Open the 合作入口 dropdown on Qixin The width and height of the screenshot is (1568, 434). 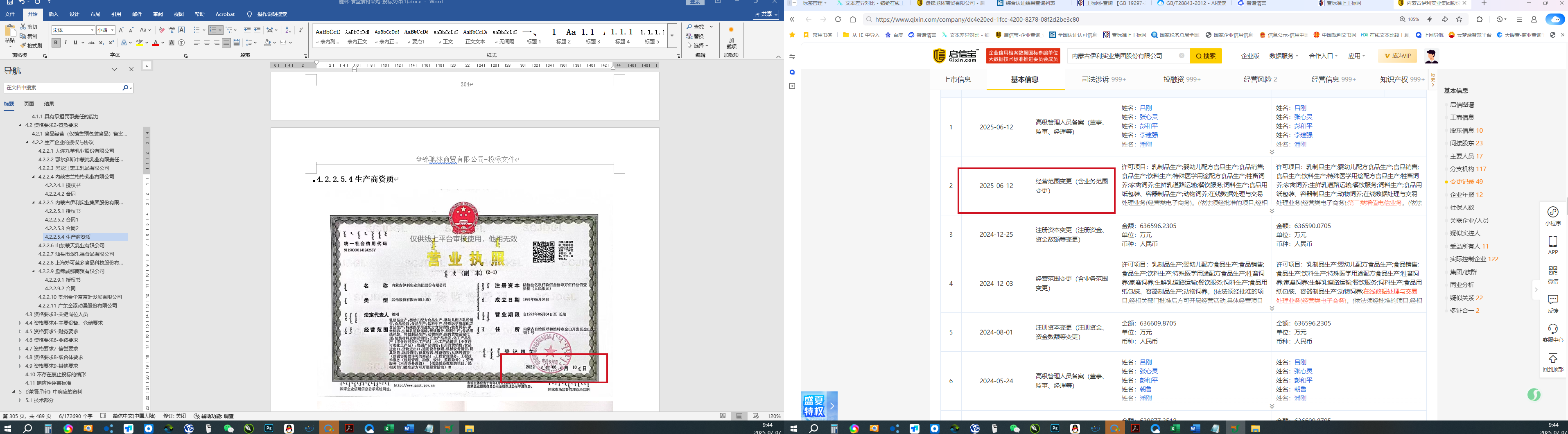click(x=1323, y=56)
